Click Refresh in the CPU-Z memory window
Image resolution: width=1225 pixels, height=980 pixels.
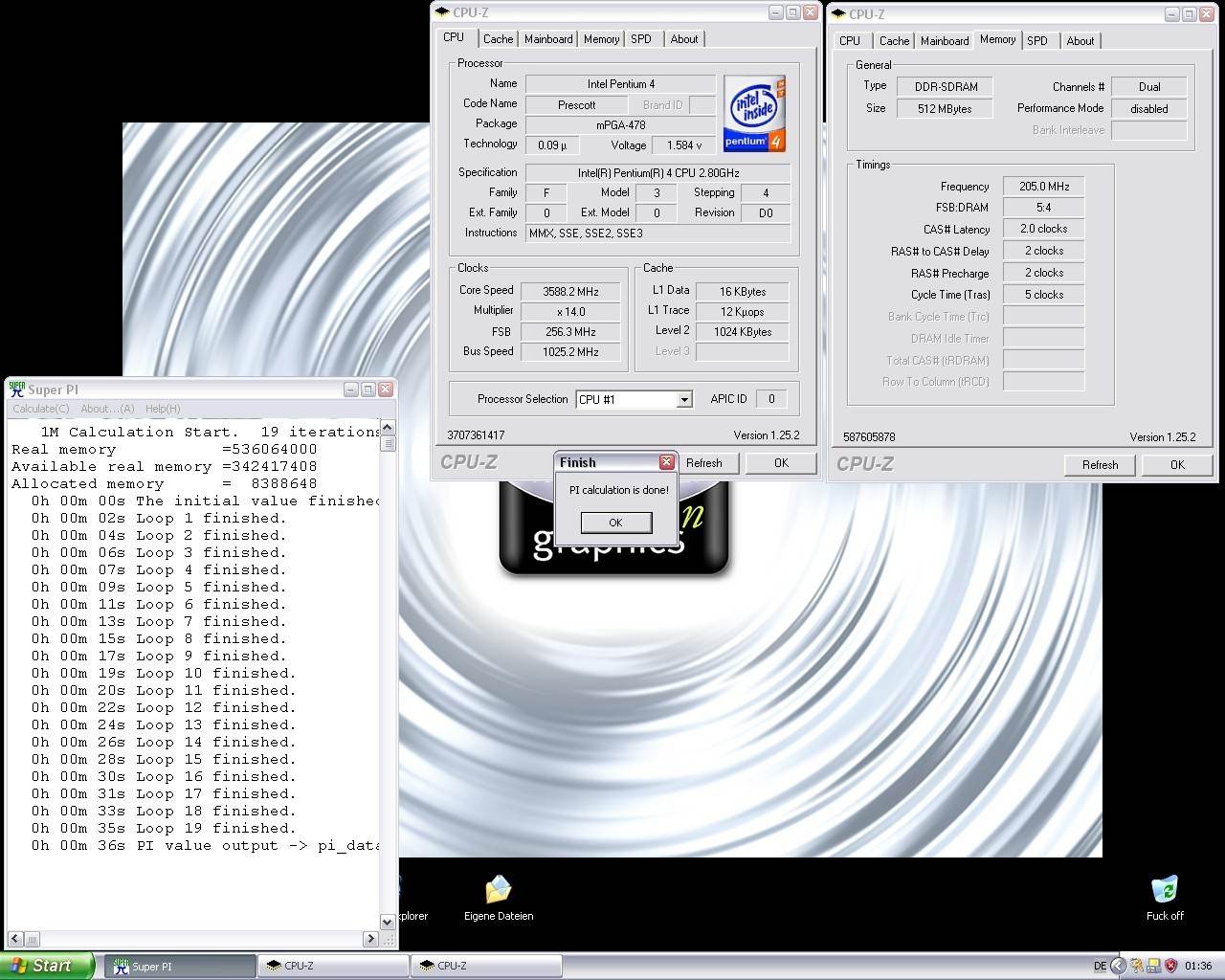(1101, 465)
